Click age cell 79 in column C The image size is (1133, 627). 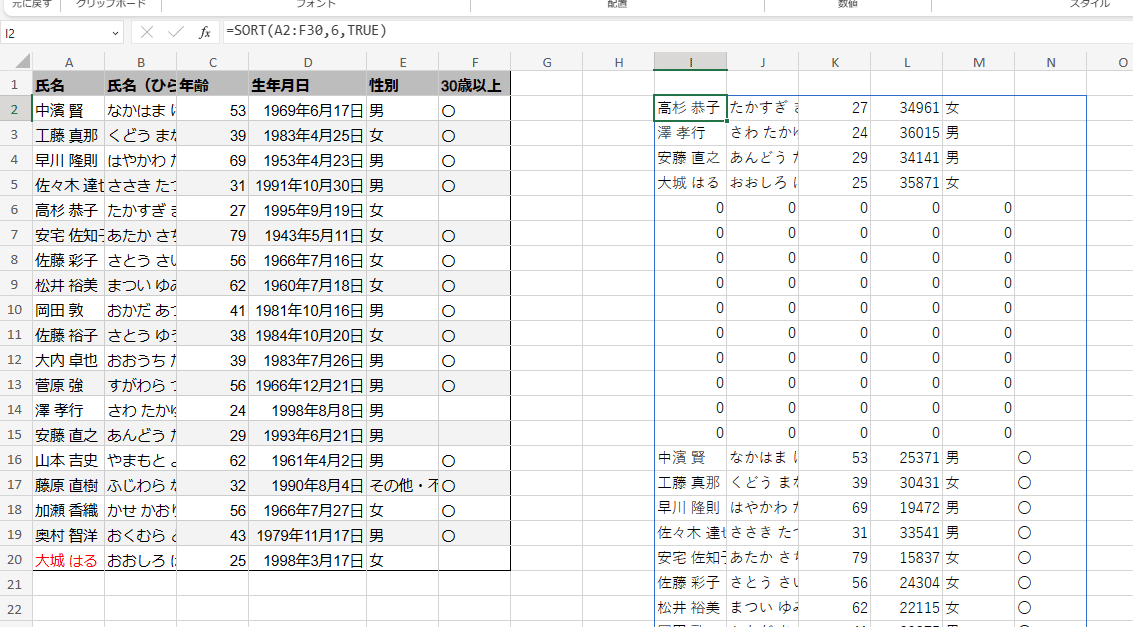point(212,235)
